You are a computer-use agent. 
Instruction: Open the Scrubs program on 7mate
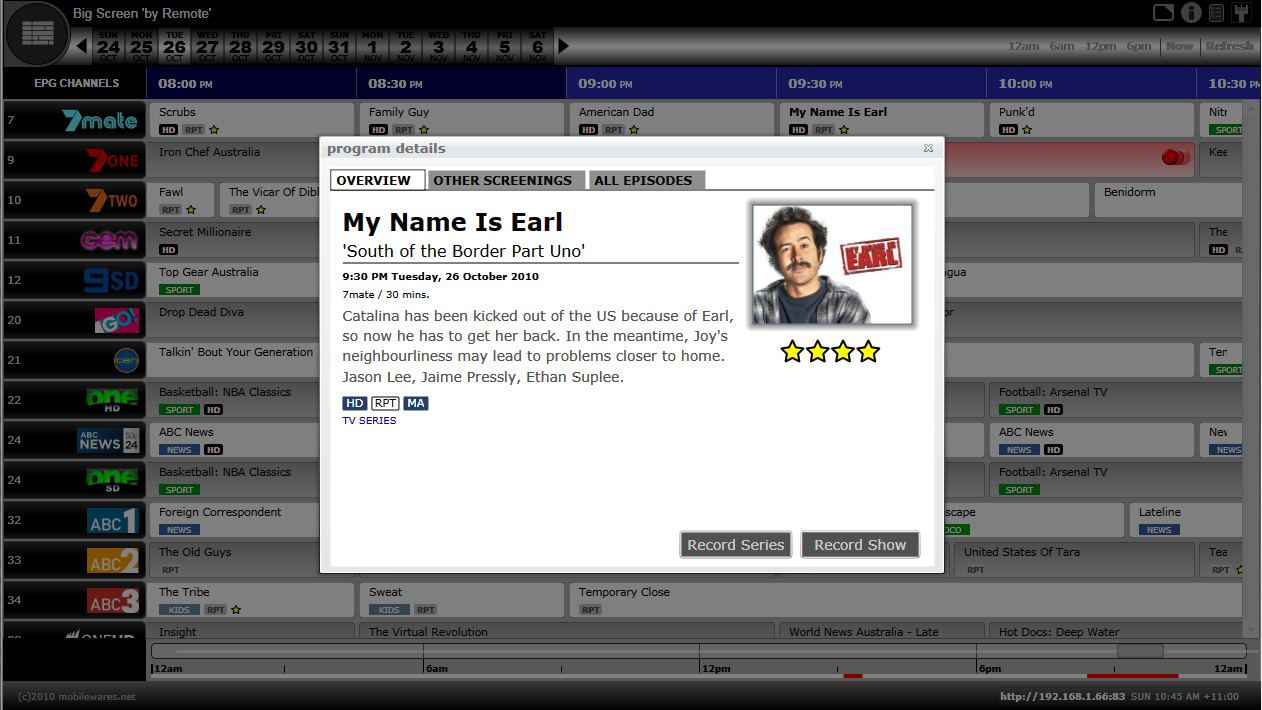(252, 120)
